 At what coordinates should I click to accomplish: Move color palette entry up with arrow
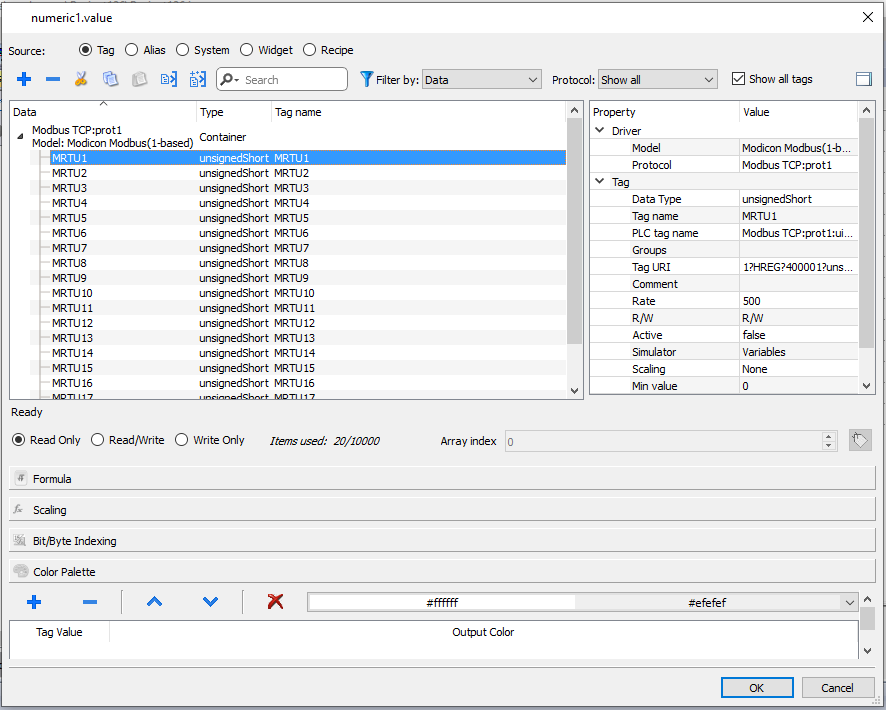(154, 602)
